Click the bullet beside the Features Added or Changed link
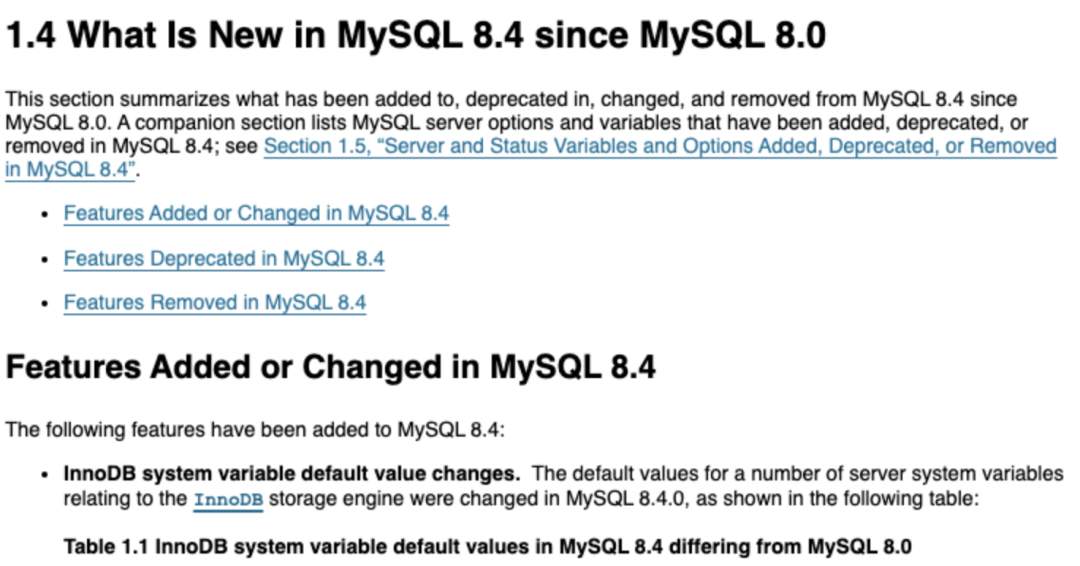1080x566 pixels. tap(44, 214)
